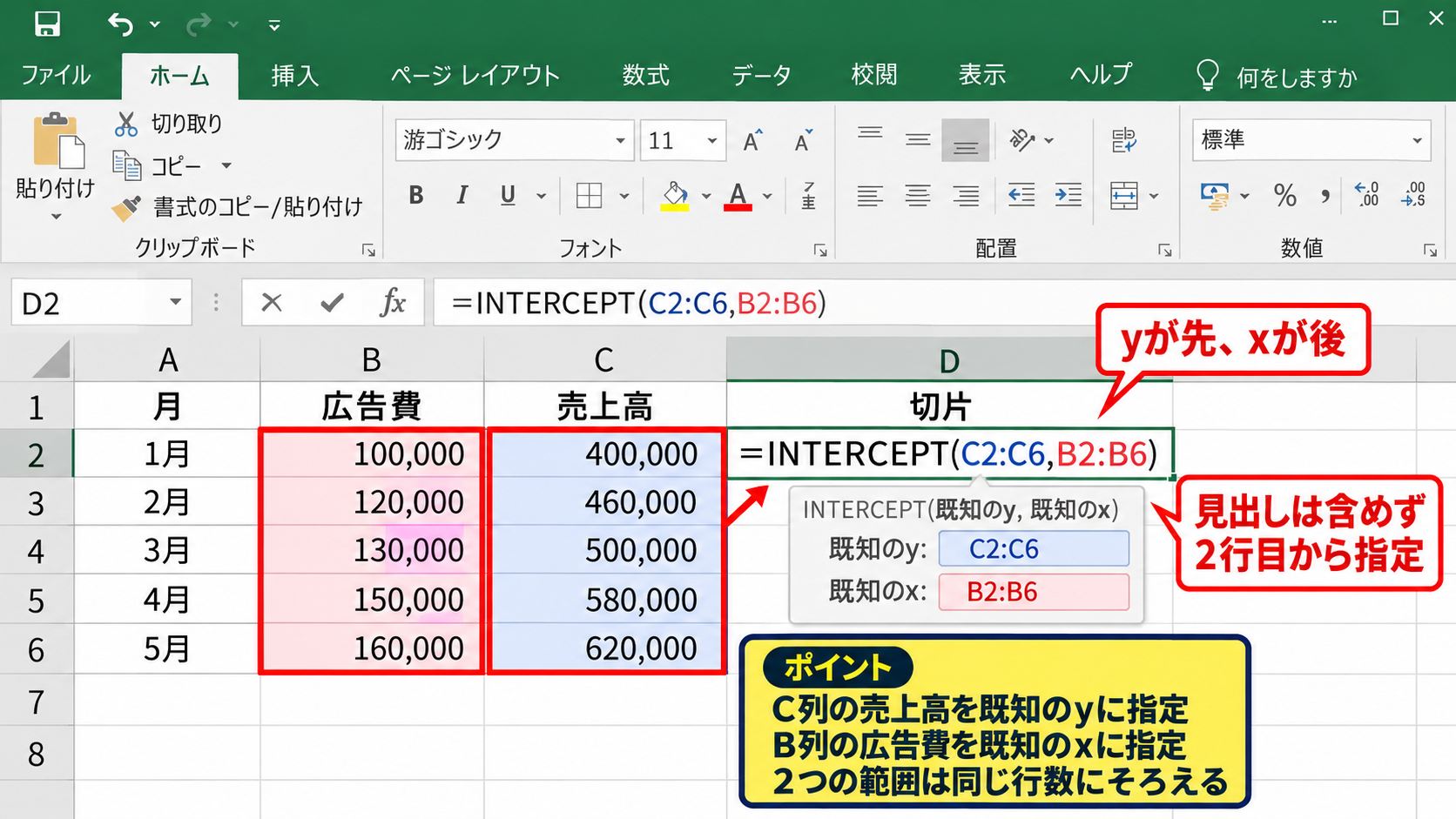Click the Increase Decimal icon
The image size is (1456, 819).
tap(1366, 194)
